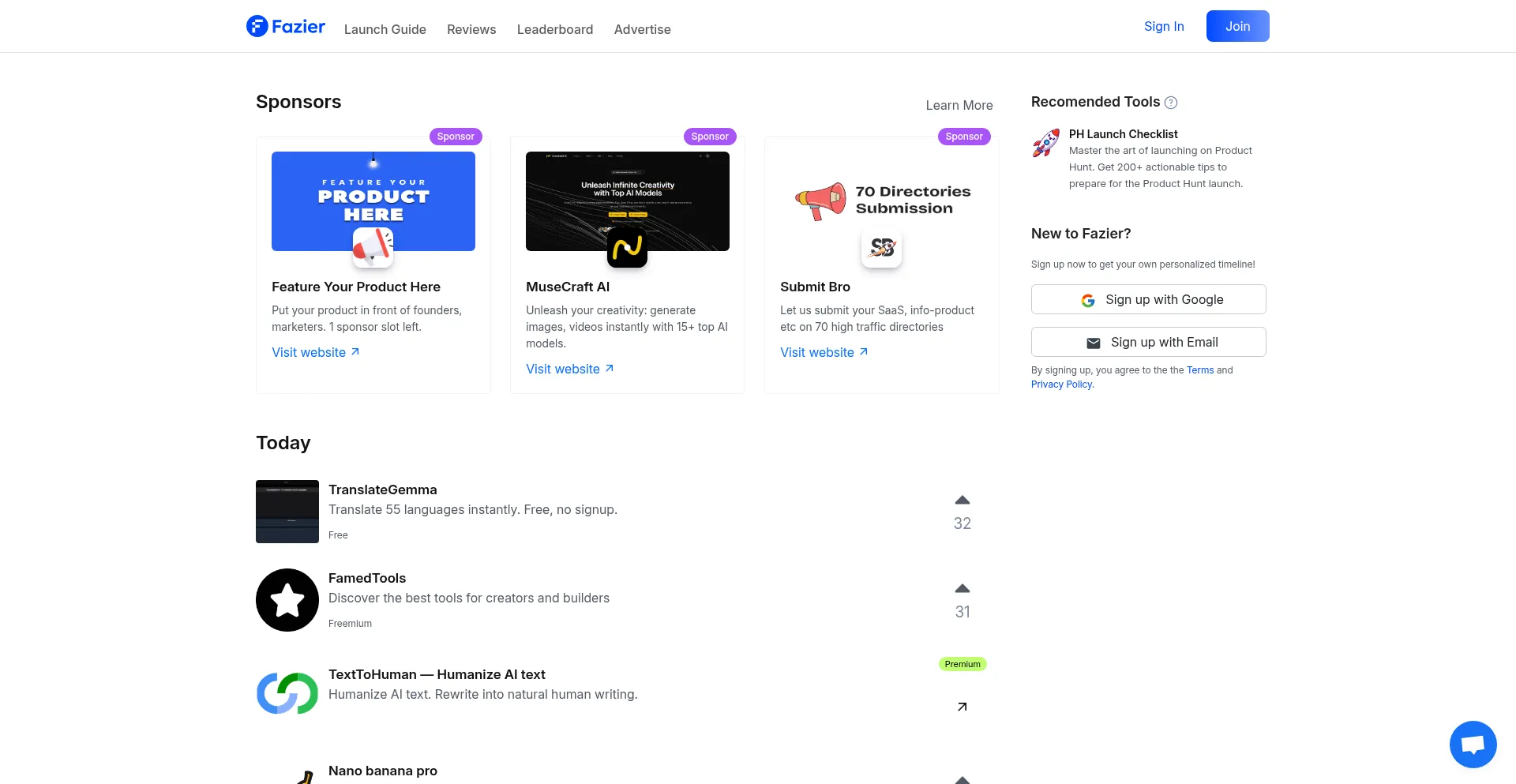
Task: Click Sign up with Google button
Action: 1149,299
